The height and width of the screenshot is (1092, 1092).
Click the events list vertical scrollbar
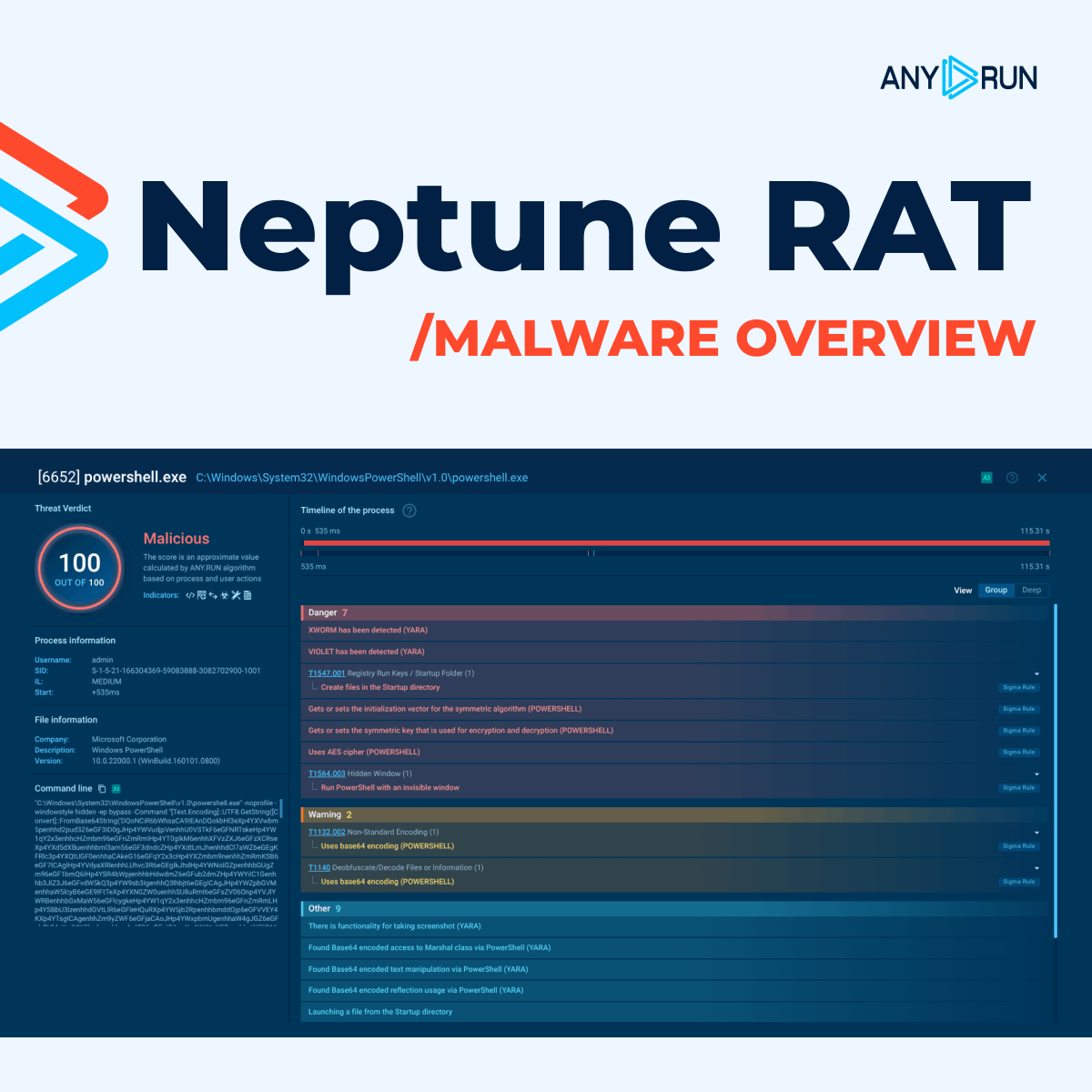click(x=1056, y=769)
